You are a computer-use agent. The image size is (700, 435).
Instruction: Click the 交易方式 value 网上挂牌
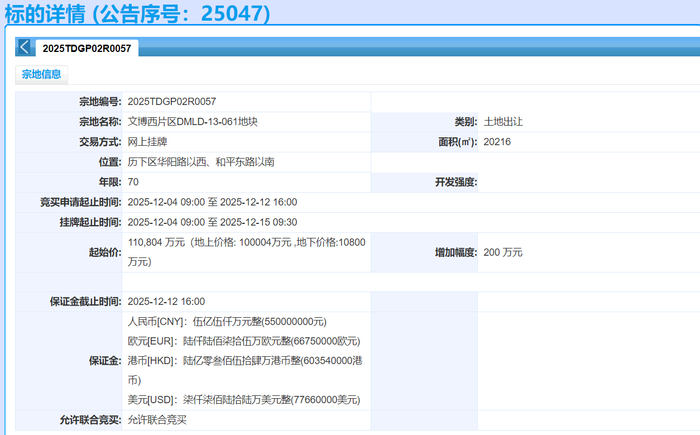coord(147,142)
